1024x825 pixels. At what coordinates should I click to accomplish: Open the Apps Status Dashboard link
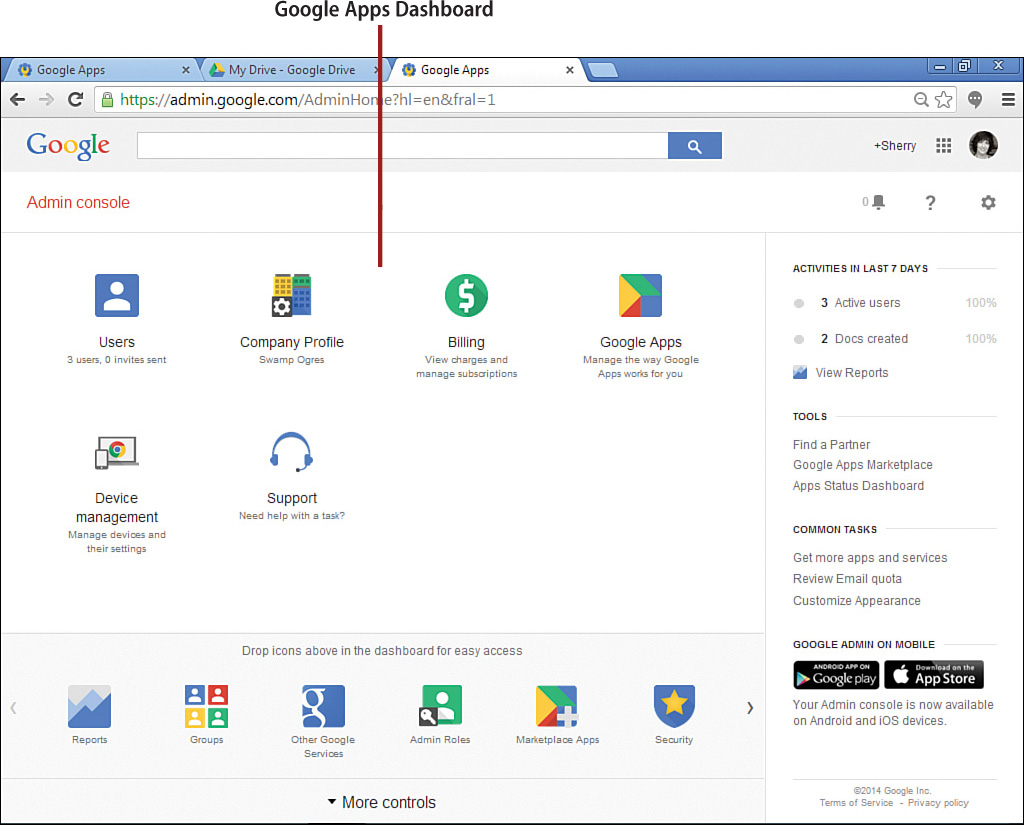click(x=858, y=485)
